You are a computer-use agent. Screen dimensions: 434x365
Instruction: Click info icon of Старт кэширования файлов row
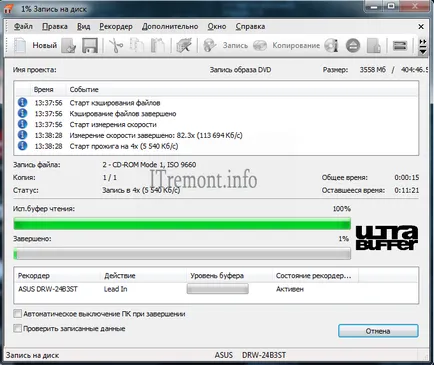click(x=22, y=102)
